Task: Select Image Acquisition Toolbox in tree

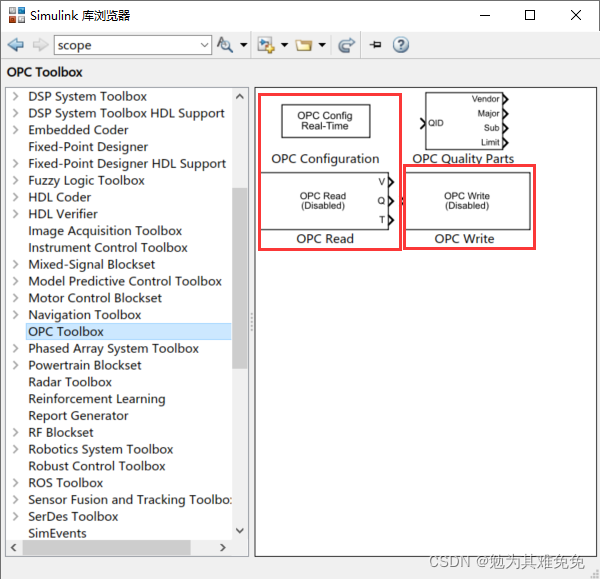Action: pos(105,231)
